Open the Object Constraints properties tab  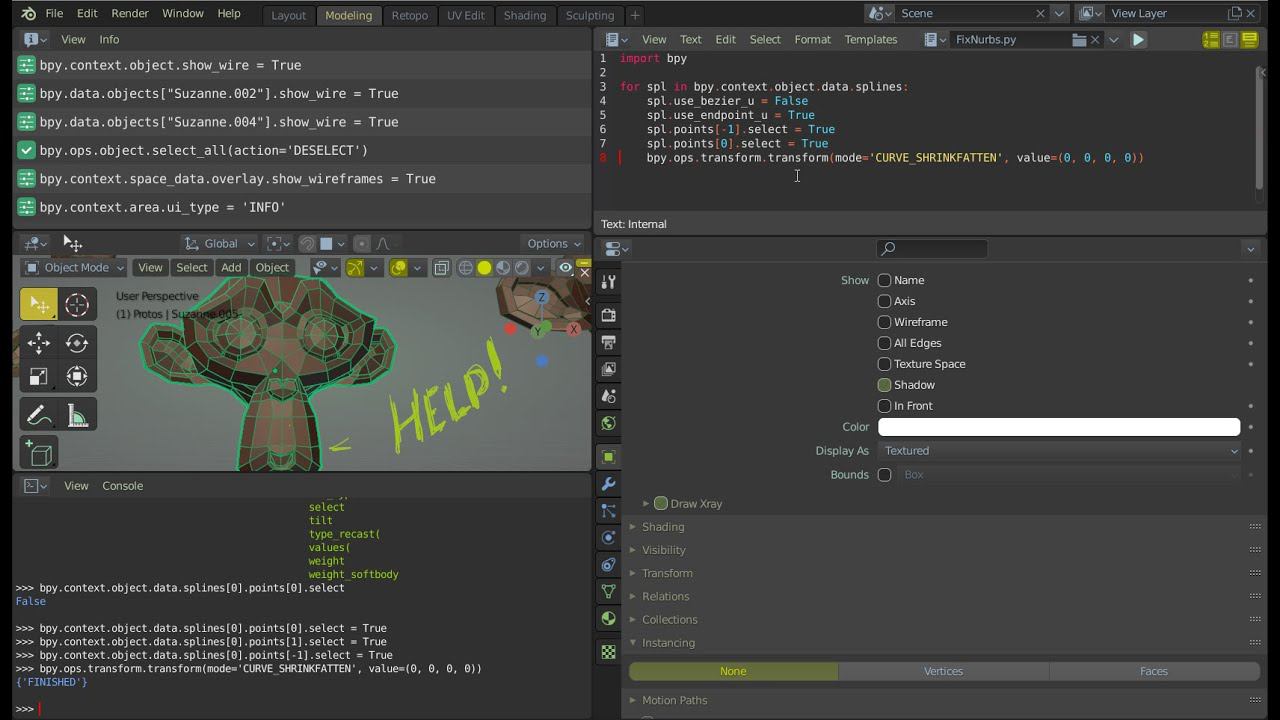point(608,565)
